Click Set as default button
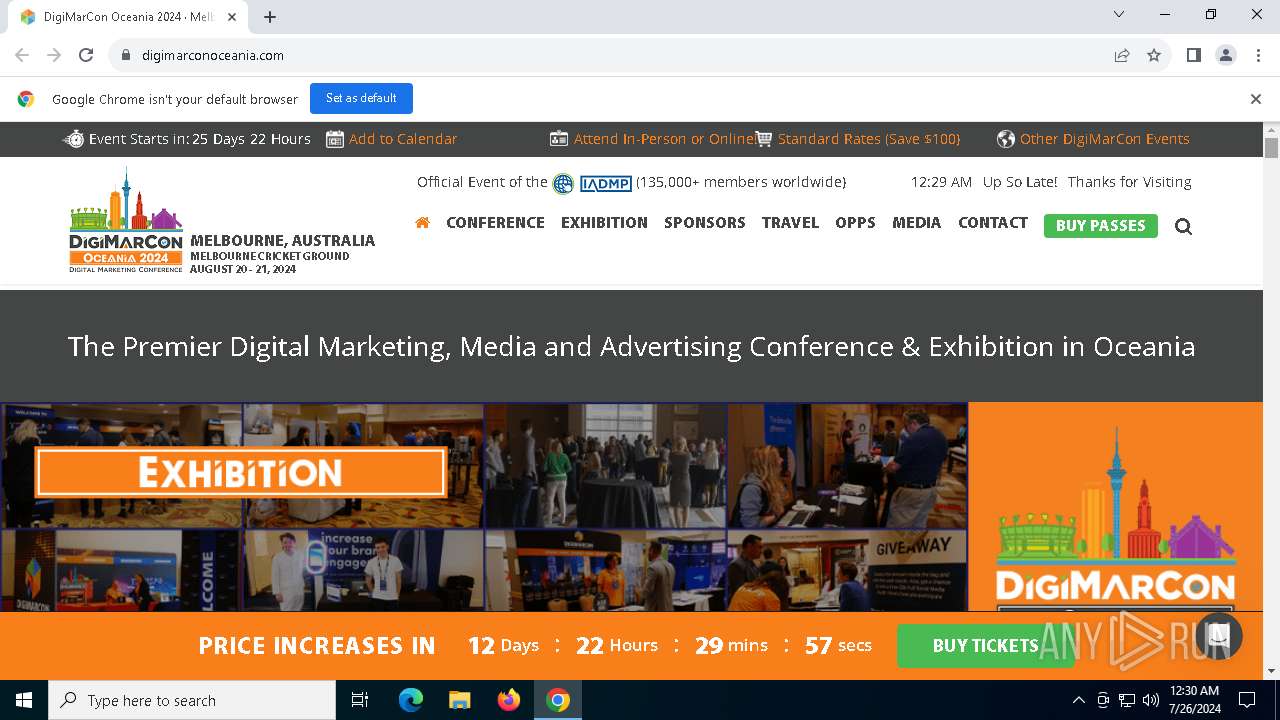The height and width of the screenshot is (720, 1280). (361, 99)
